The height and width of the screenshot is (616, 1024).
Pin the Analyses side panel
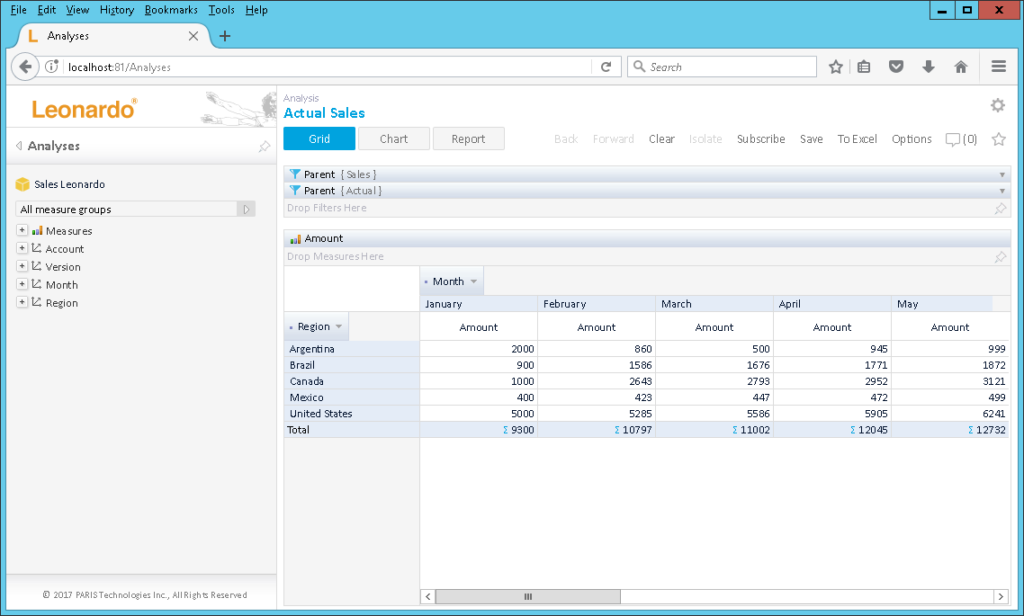pyautogui.click(x=264, y=146)
